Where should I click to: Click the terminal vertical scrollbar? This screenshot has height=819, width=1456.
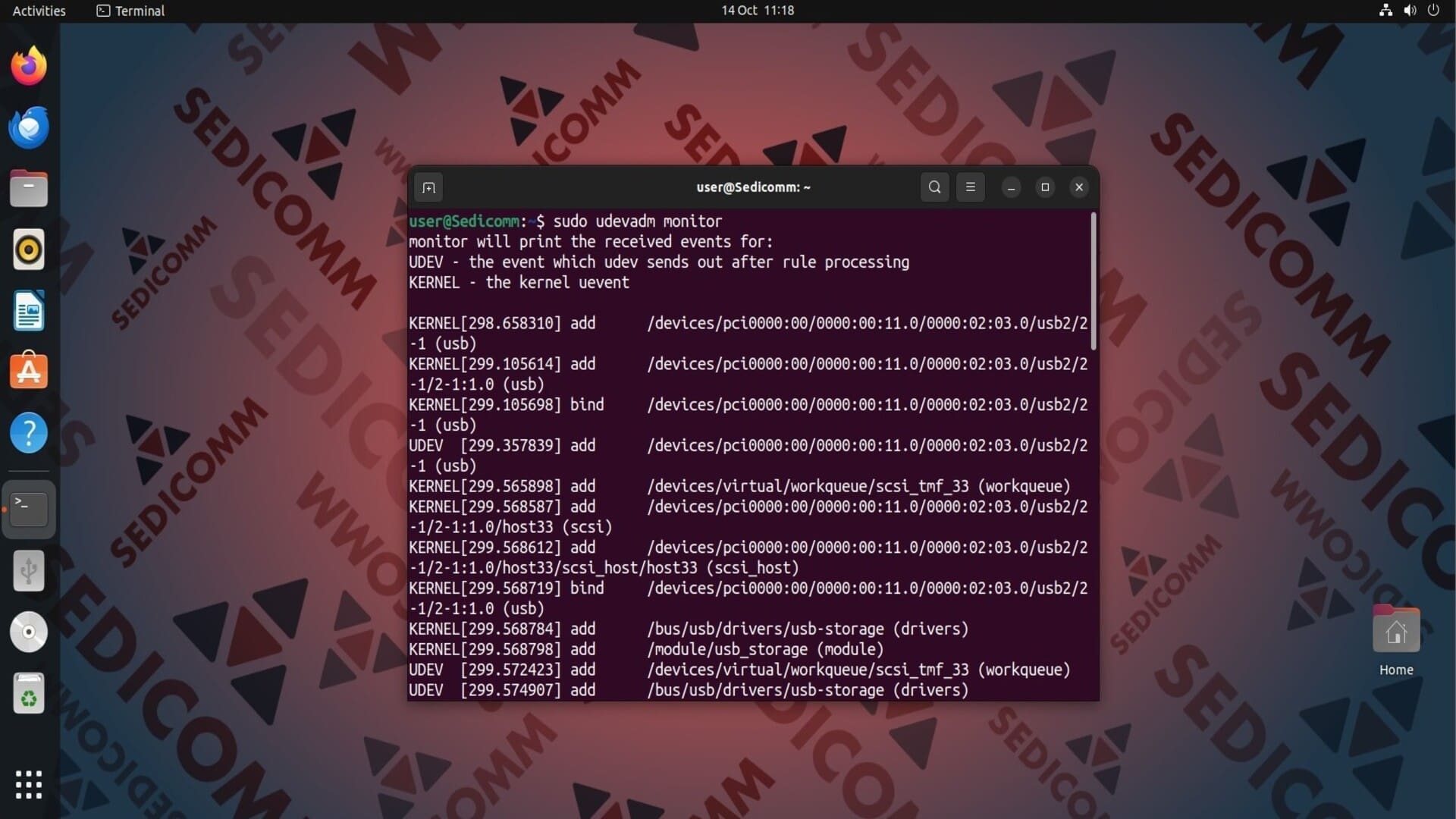[1093, 281]
